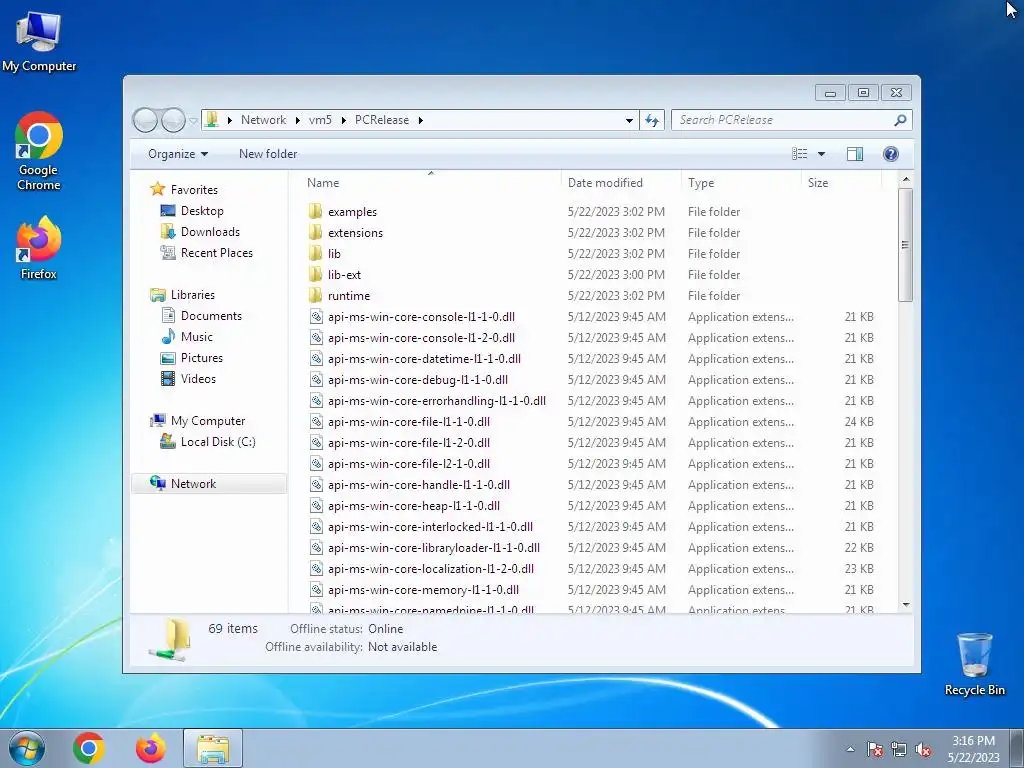Screen dimensions: 1024x768
Task: Select api-ms-win-core-datetime-l1-1-0.dll file
Action: pyautogui.click(x=424, y=359)
